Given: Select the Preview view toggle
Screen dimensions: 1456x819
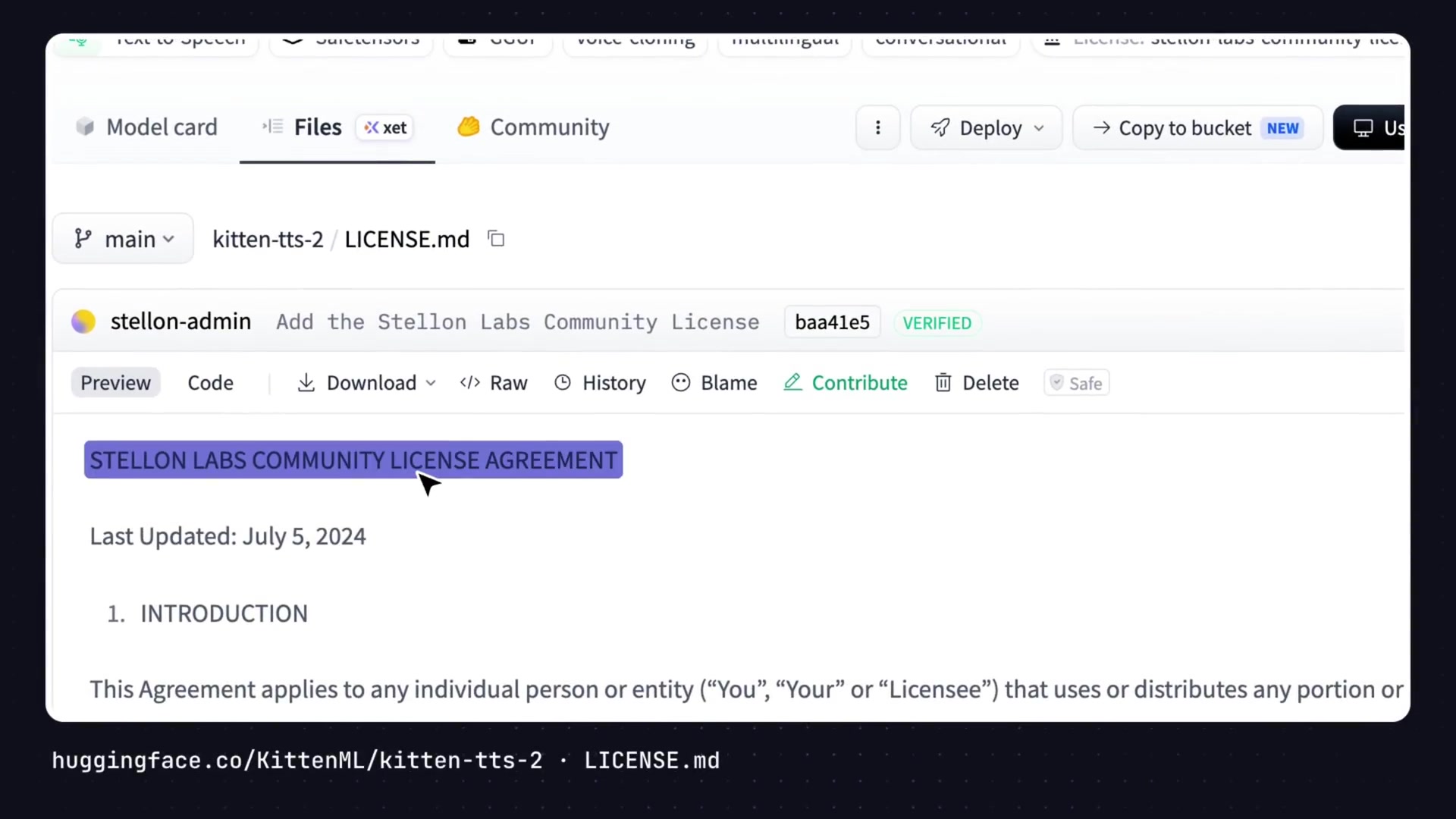Looking at the screenshot, I should tap(115, 383).
